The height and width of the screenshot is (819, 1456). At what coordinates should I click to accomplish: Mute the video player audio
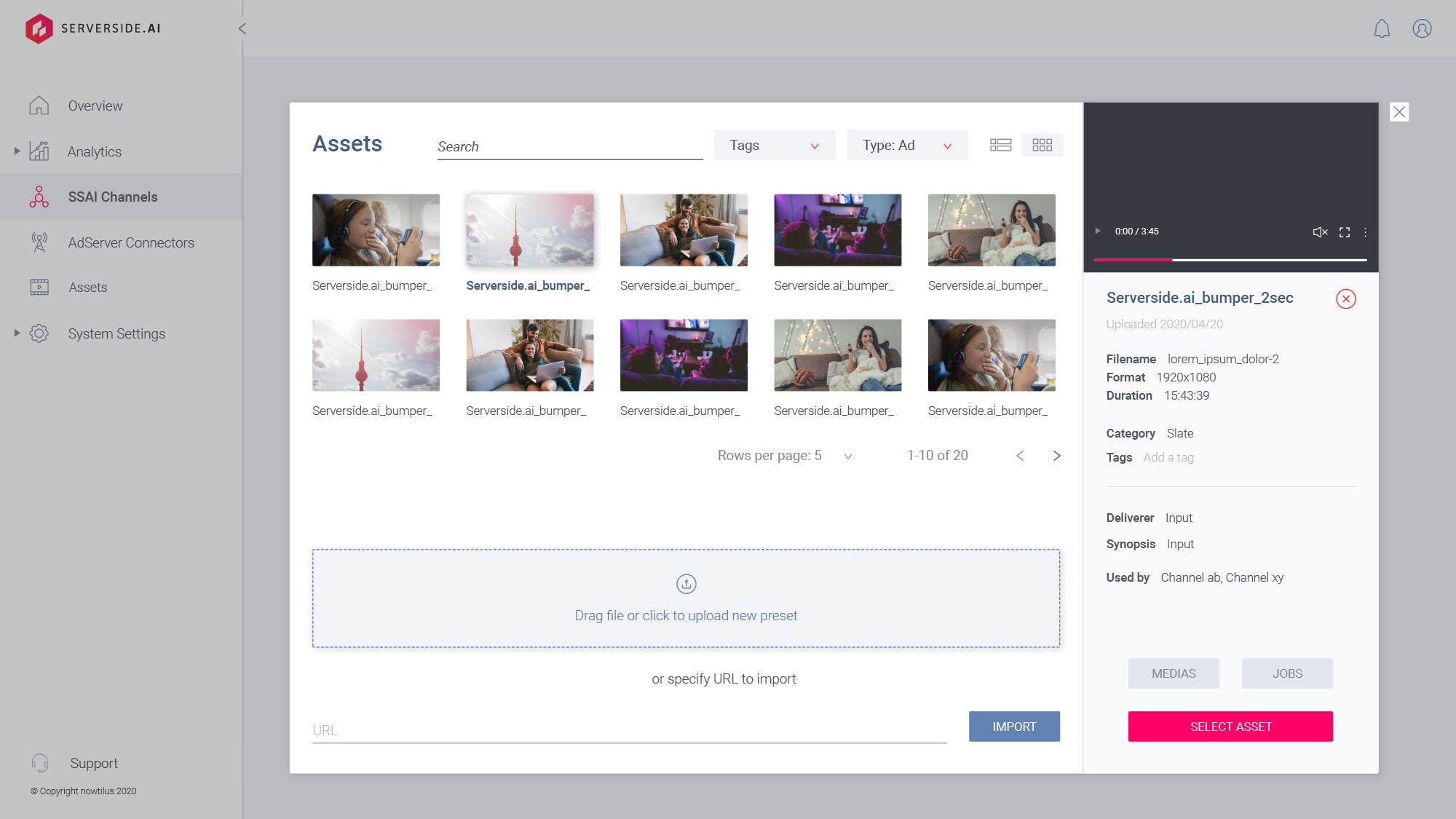(x=1320, y=232)
